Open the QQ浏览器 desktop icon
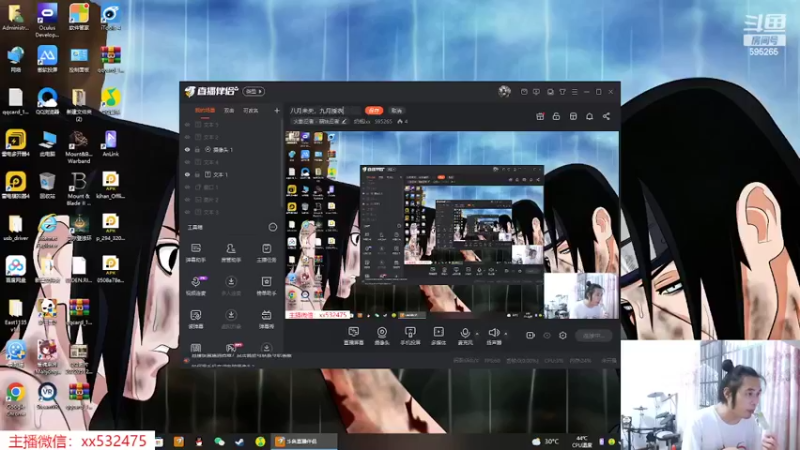The height and width of the screenshot is (450, 800). click(47, 101)
